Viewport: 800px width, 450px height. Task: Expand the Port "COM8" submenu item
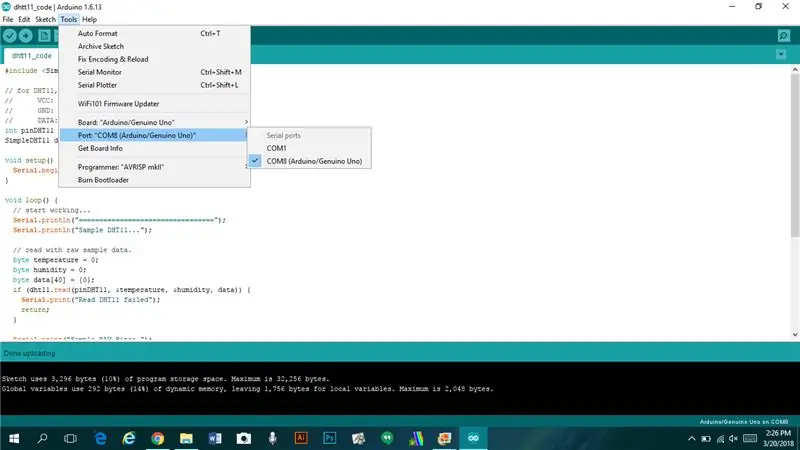tap(154, 135)
